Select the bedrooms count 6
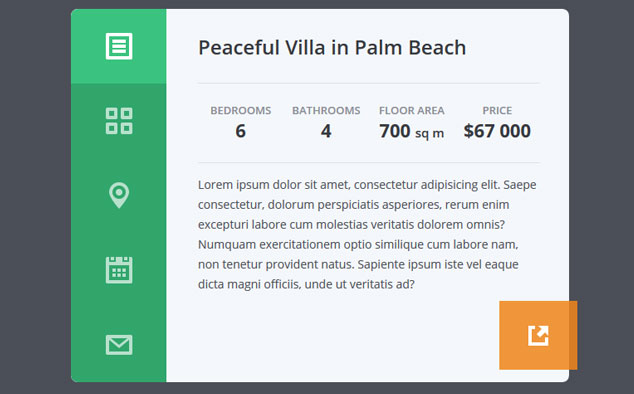Viewport: 634px width, 394px height. coord(241,131)
